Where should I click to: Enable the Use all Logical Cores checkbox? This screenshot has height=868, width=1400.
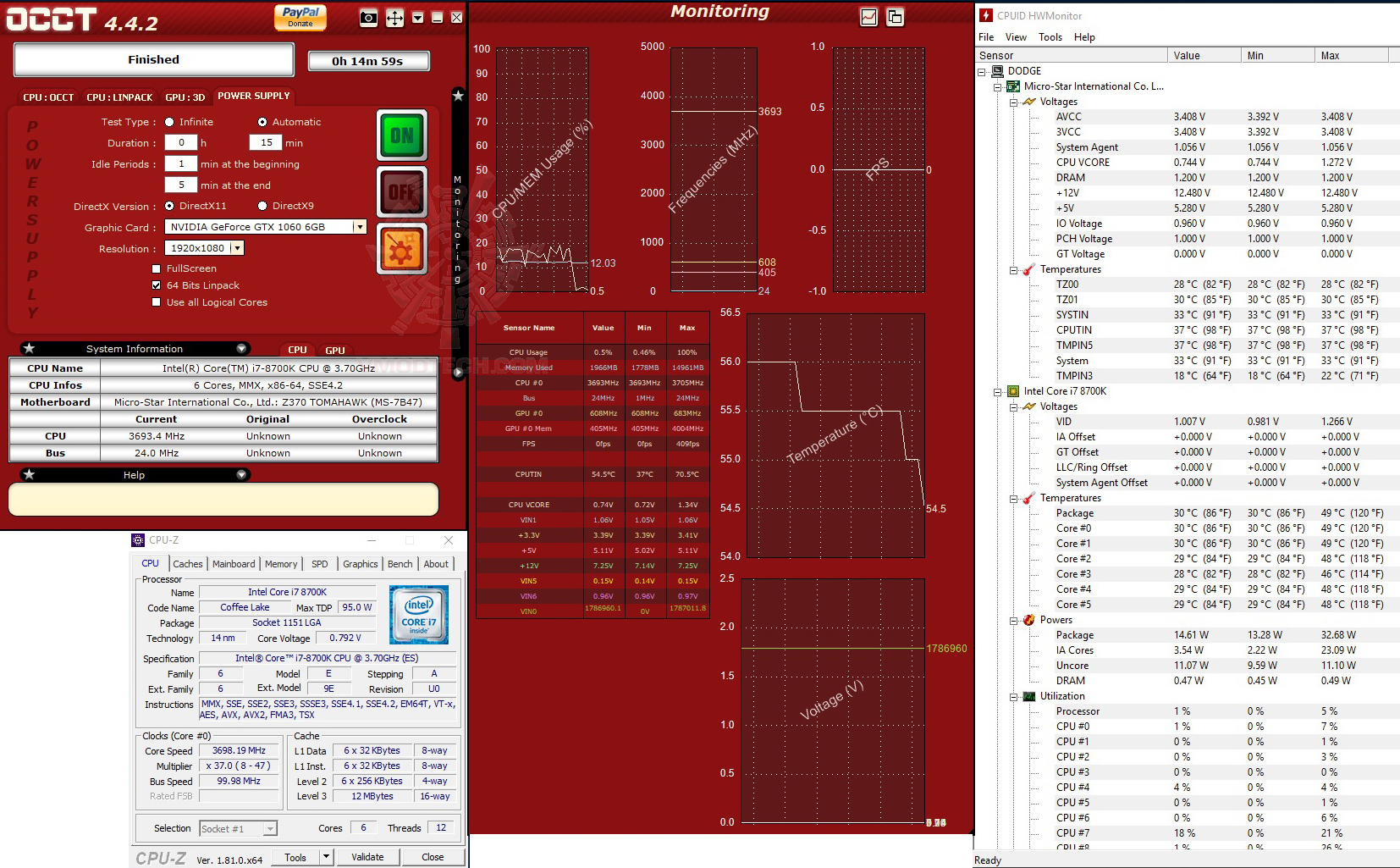click(x=156, y=302)
